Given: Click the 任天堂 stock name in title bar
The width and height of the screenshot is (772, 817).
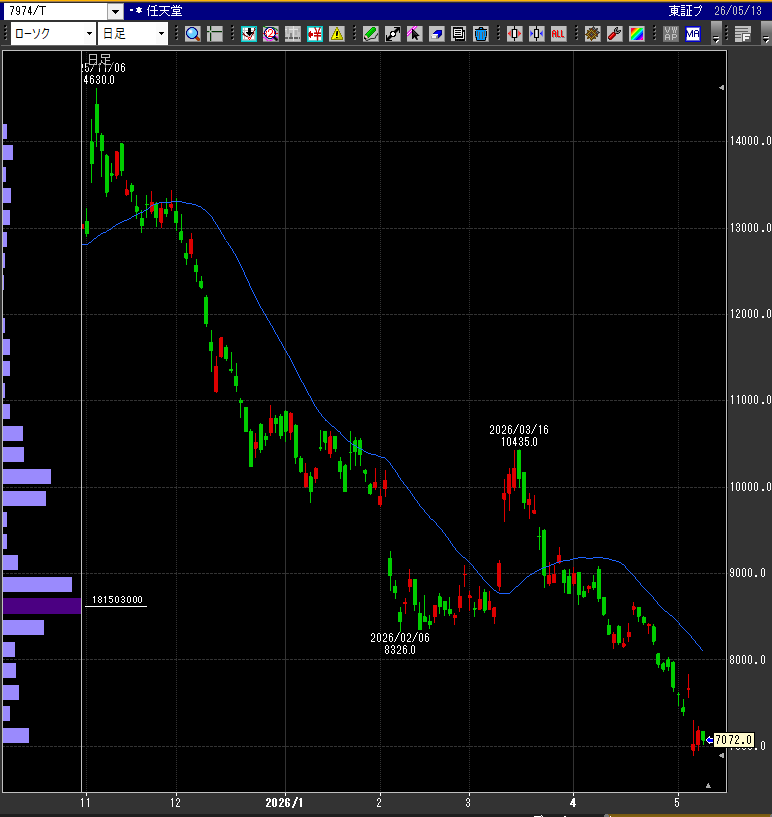Looking at the screenshot, I should (x=164, y=11).
